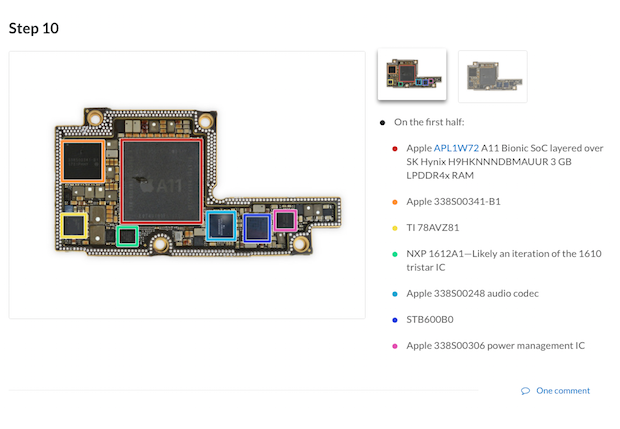This screenshot has width=620, height=429.
Task: Click the Step 10 heading
Action: pos(34,28)
